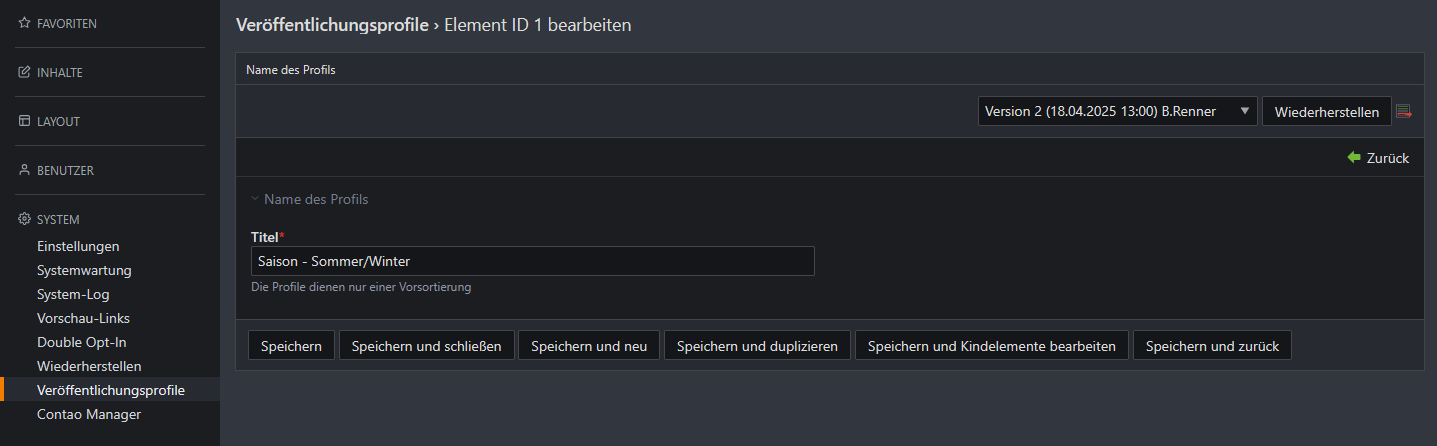Click the Favoriten star icon
1437x446 pixels.
(x=25, y=23)
